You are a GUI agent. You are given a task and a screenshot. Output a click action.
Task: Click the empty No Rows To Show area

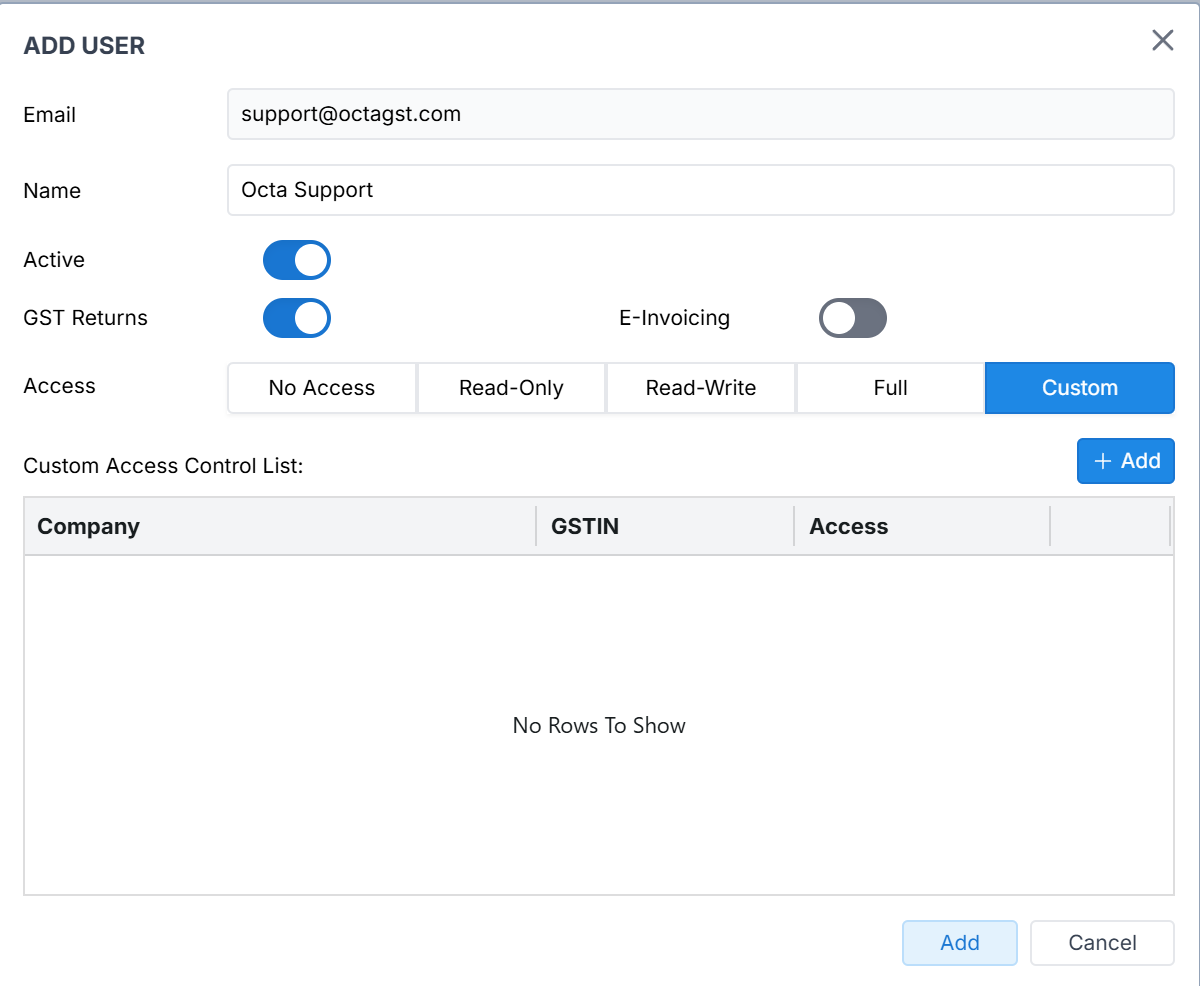(599, 725)
